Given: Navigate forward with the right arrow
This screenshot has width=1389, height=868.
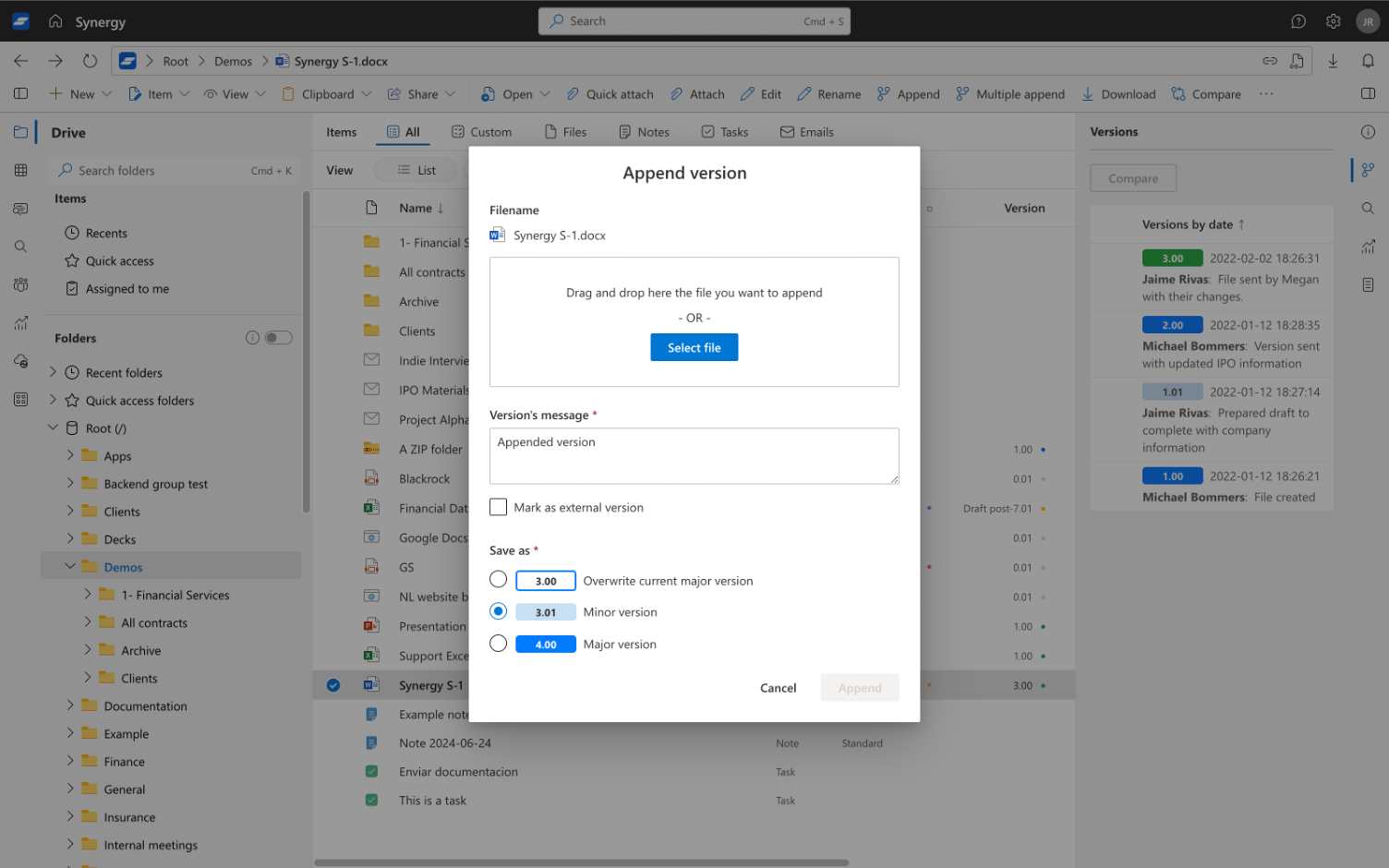Looking at the screenshot, I should pyautogui.click(x=55, y=61).
